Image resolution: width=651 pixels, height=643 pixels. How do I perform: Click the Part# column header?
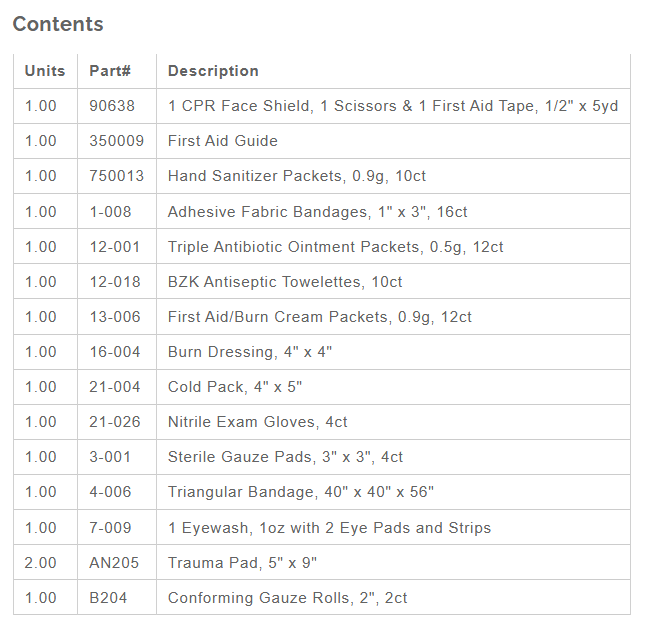click(x=110, y=71)
